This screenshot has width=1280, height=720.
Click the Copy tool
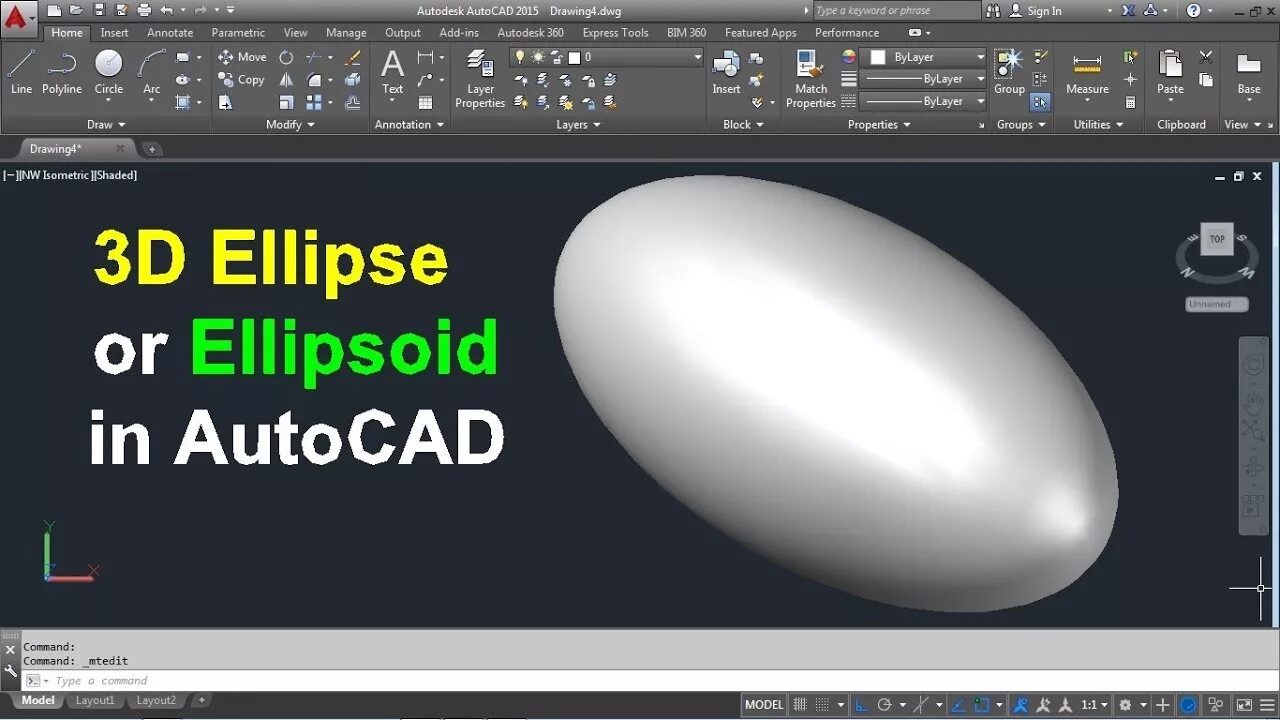coord(241,80)
